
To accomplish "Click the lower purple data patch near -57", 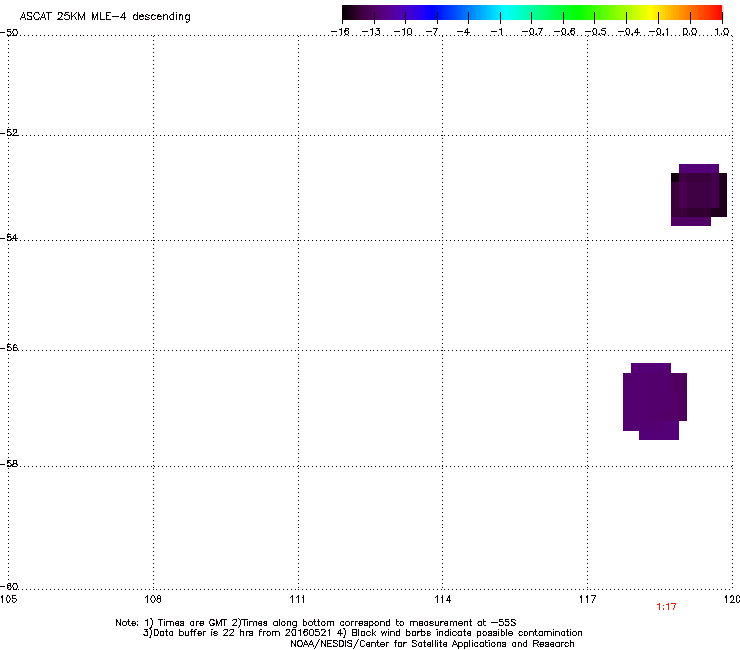I will point(655,401).
